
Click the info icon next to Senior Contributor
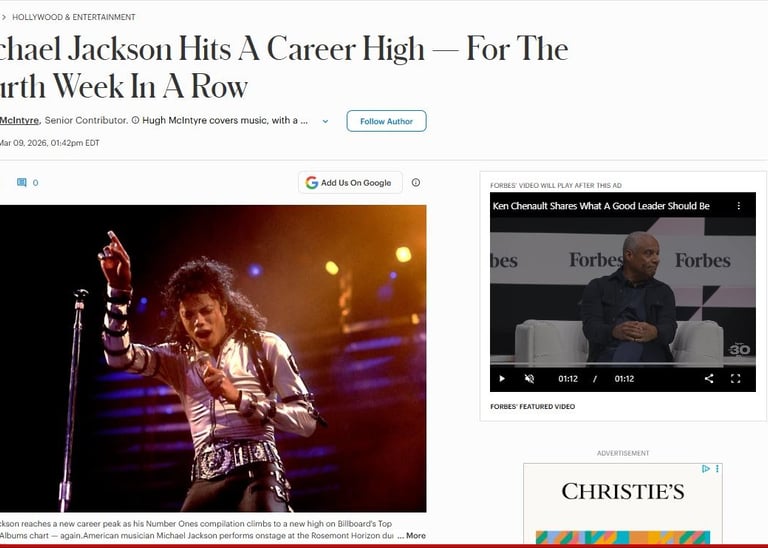pos(135,120)
